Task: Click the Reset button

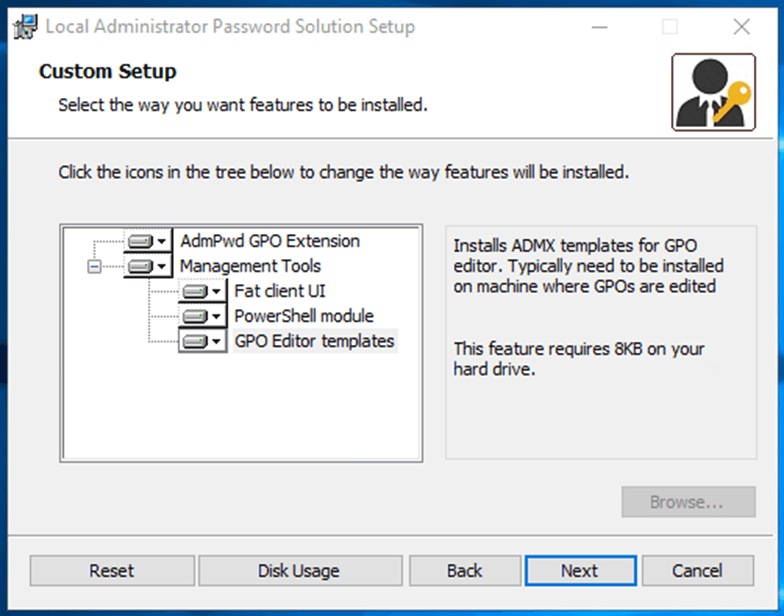Action: pyautogui.click(x=112, y=570)
